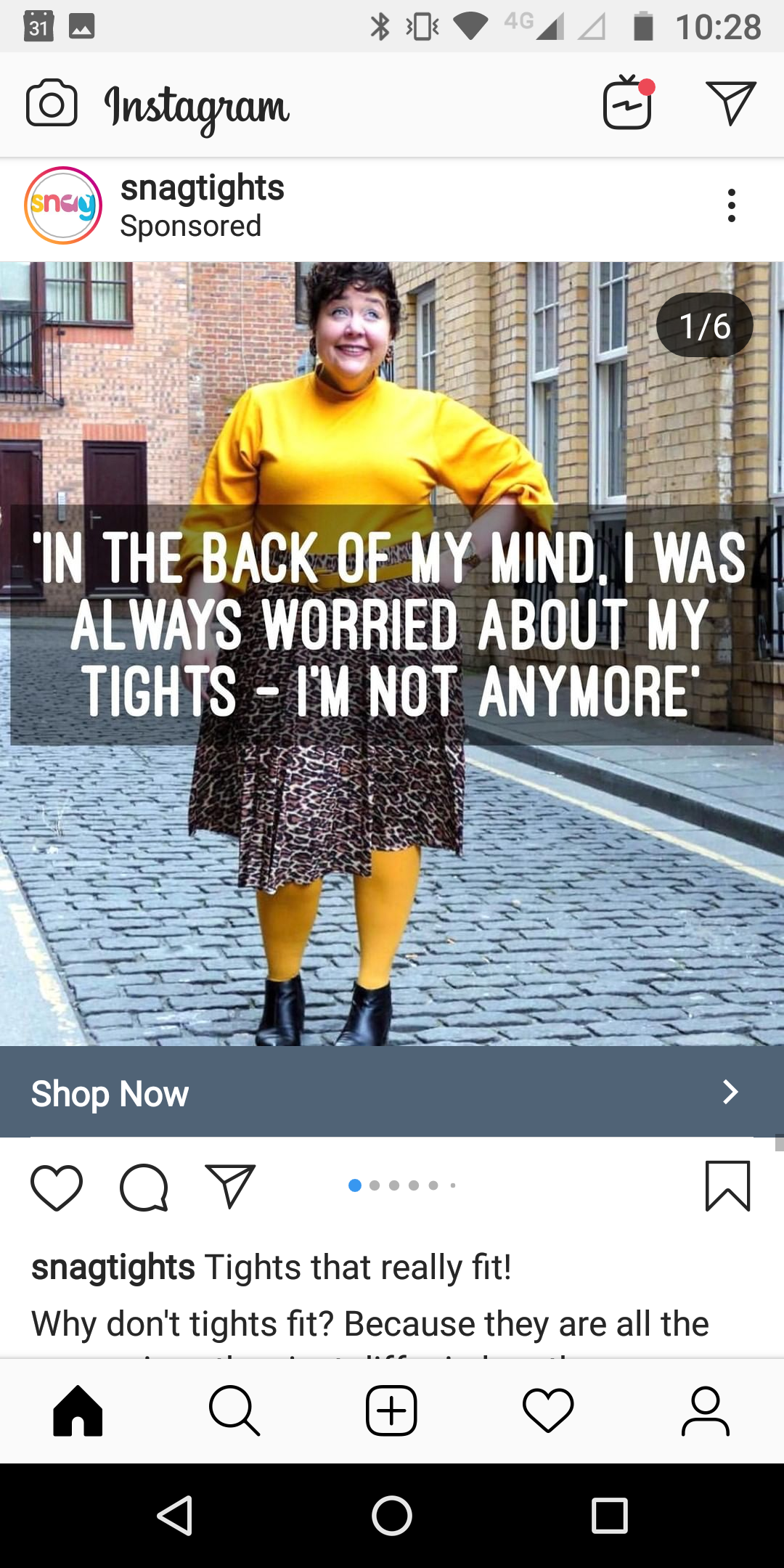Like the snagtights post with heart
Viewport: 784px width, 1568px height.
(x=57, y=1188)
